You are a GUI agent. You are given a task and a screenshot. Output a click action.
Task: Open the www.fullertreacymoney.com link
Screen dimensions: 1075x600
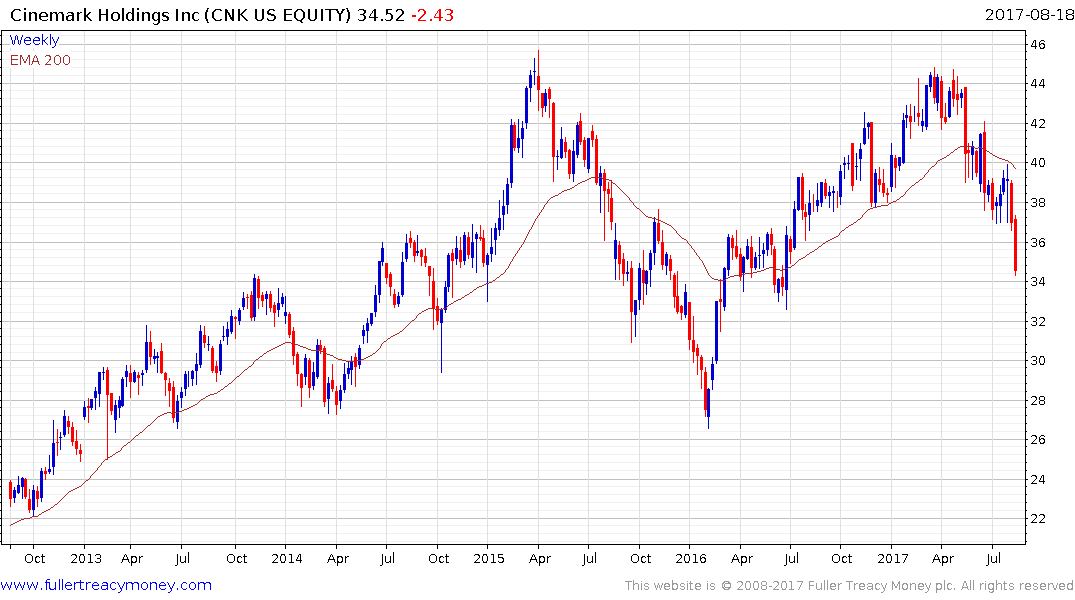coord(106,585)
